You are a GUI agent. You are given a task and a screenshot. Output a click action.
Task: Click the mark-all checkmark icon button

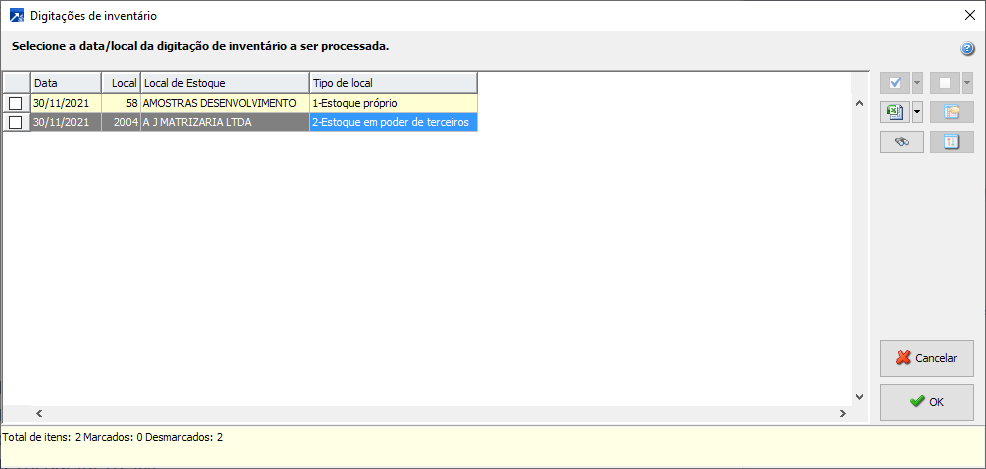click(895, 82)
